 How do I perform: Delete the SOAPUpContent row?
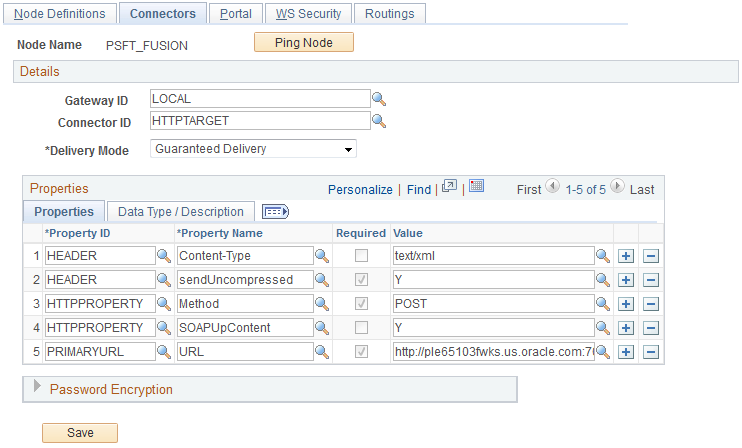click(x=651, y=328)
